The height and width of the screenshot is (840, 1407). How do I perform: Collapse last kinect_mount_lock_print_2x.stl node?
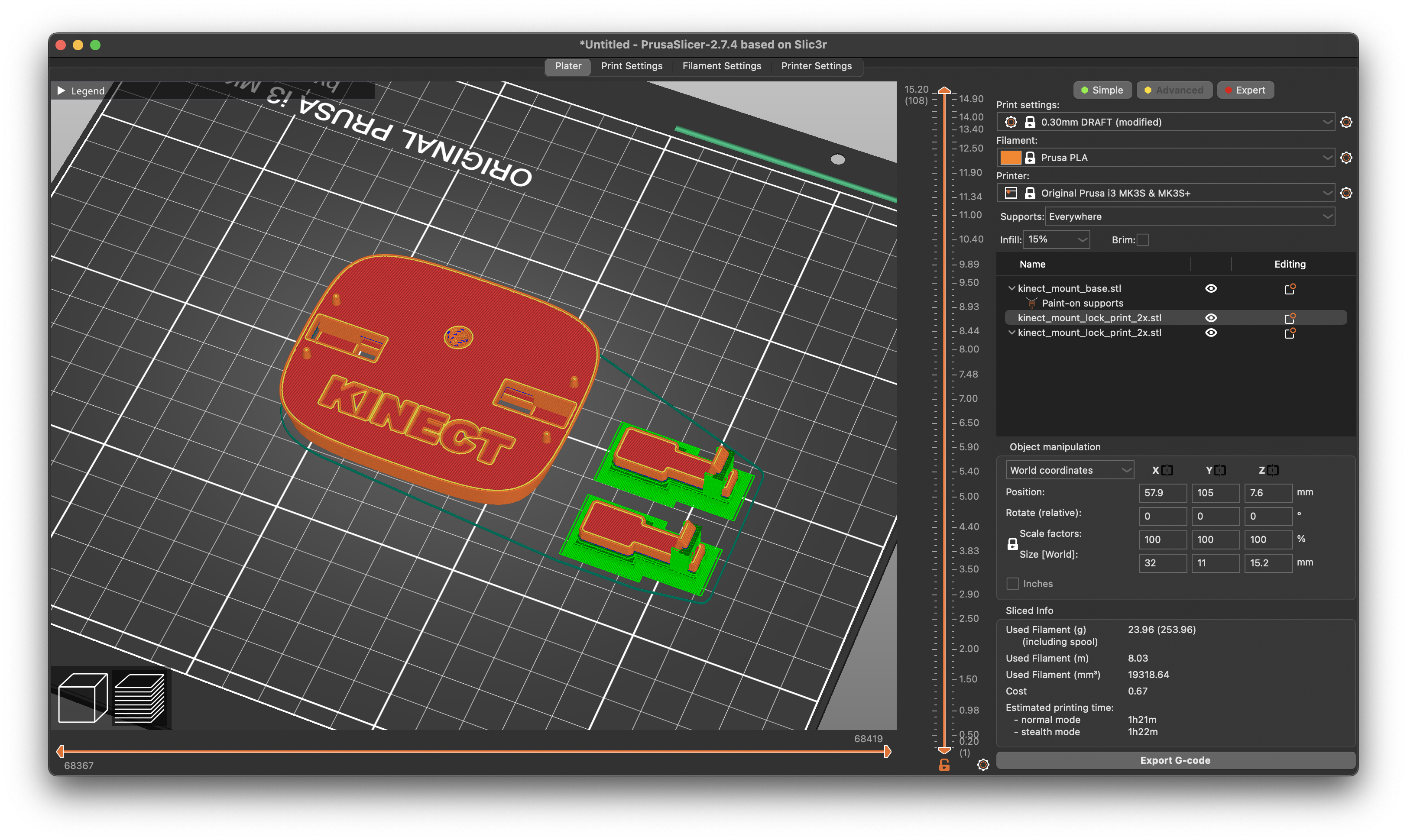(x=1011, y=333)
